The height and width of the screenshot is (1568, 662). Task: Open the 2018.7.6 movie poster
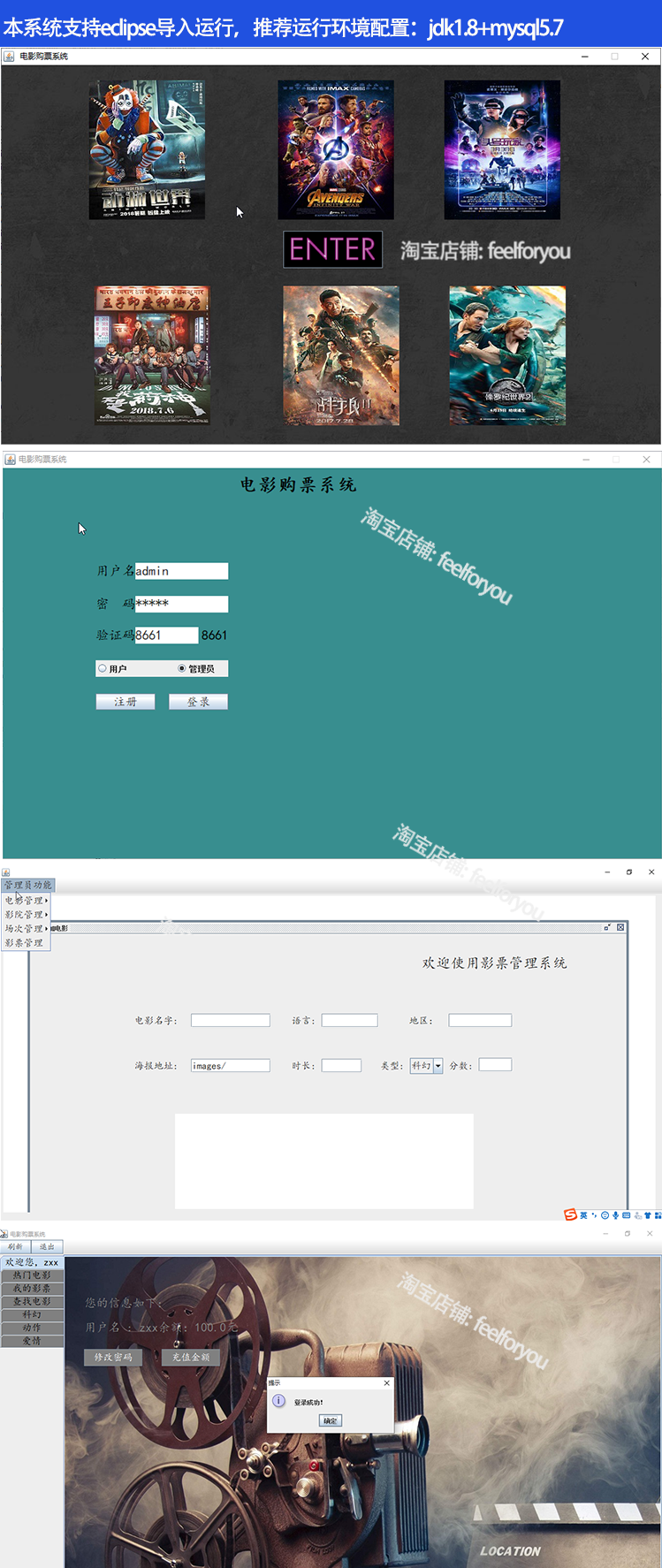pyautogui.click(x=152, y=355)
